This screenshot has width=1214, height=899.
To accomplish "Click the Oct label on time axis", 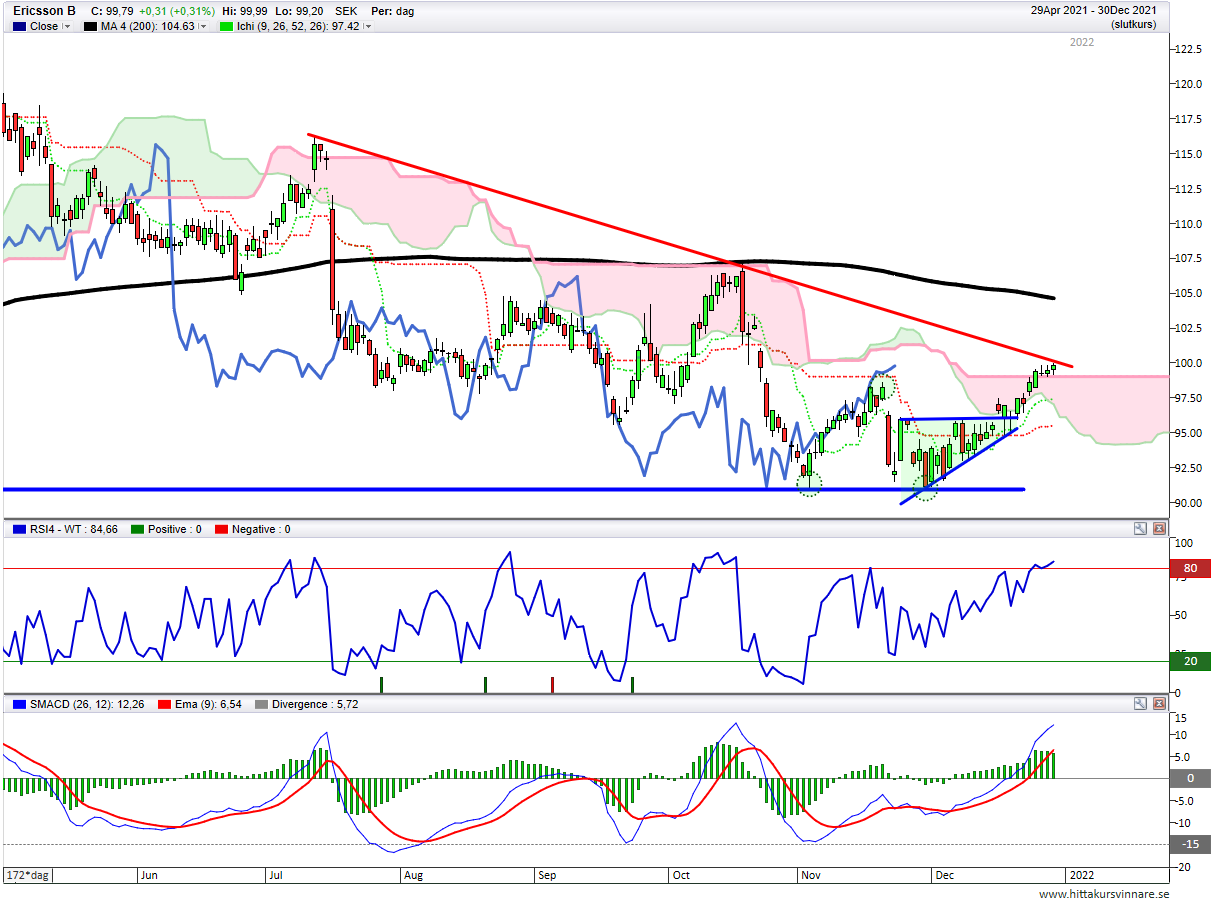I will pos(680,875).
